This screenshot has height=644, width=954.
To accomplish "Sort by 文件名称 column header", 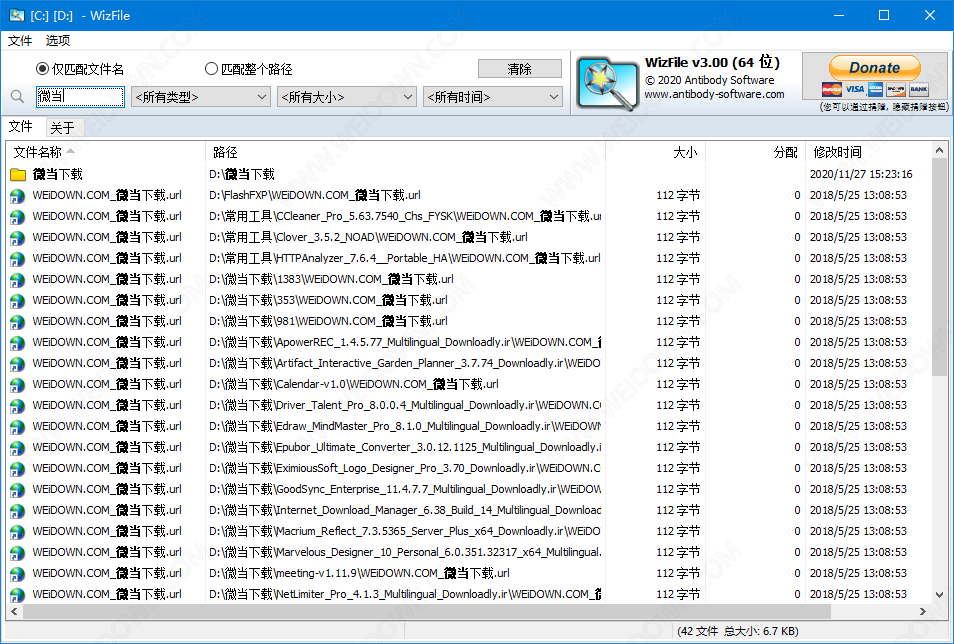I will click(x=105, y=152).
